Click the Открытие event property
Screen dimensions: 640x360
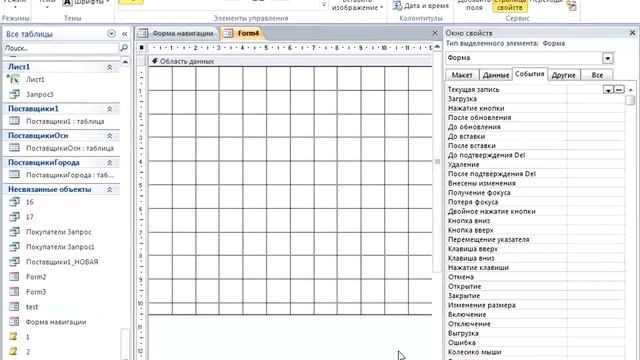point(536,287)
